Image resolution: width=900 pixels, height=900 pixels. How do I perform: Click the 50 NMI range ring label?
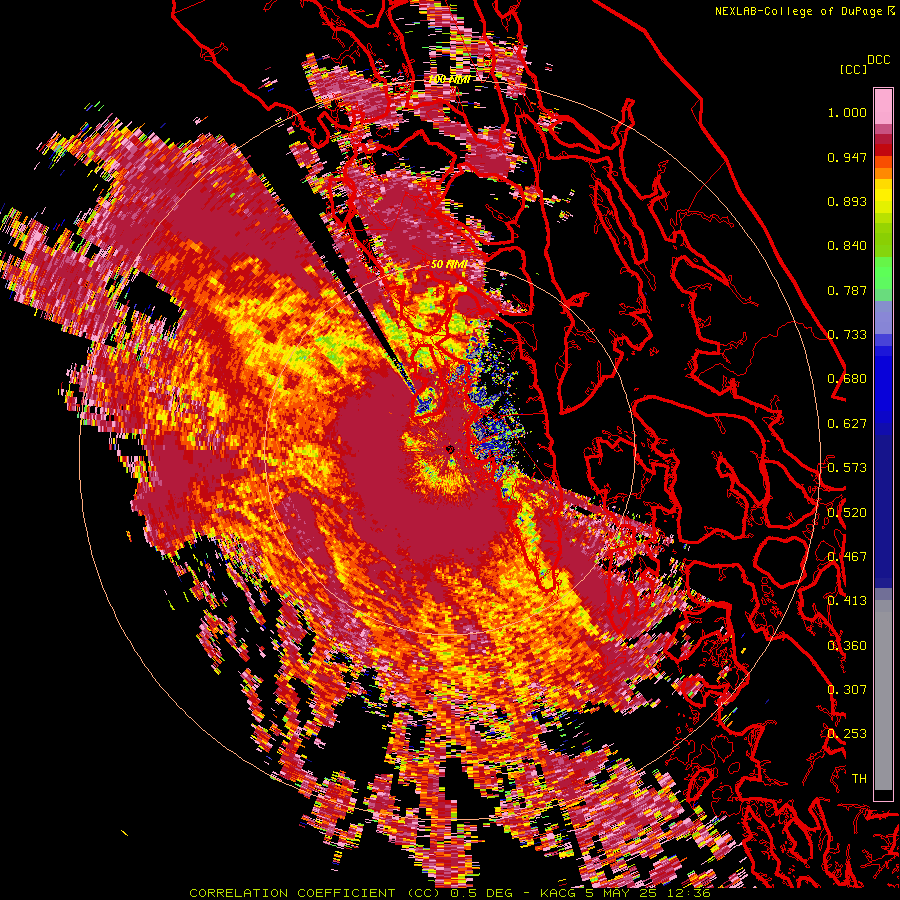[449, 264]
